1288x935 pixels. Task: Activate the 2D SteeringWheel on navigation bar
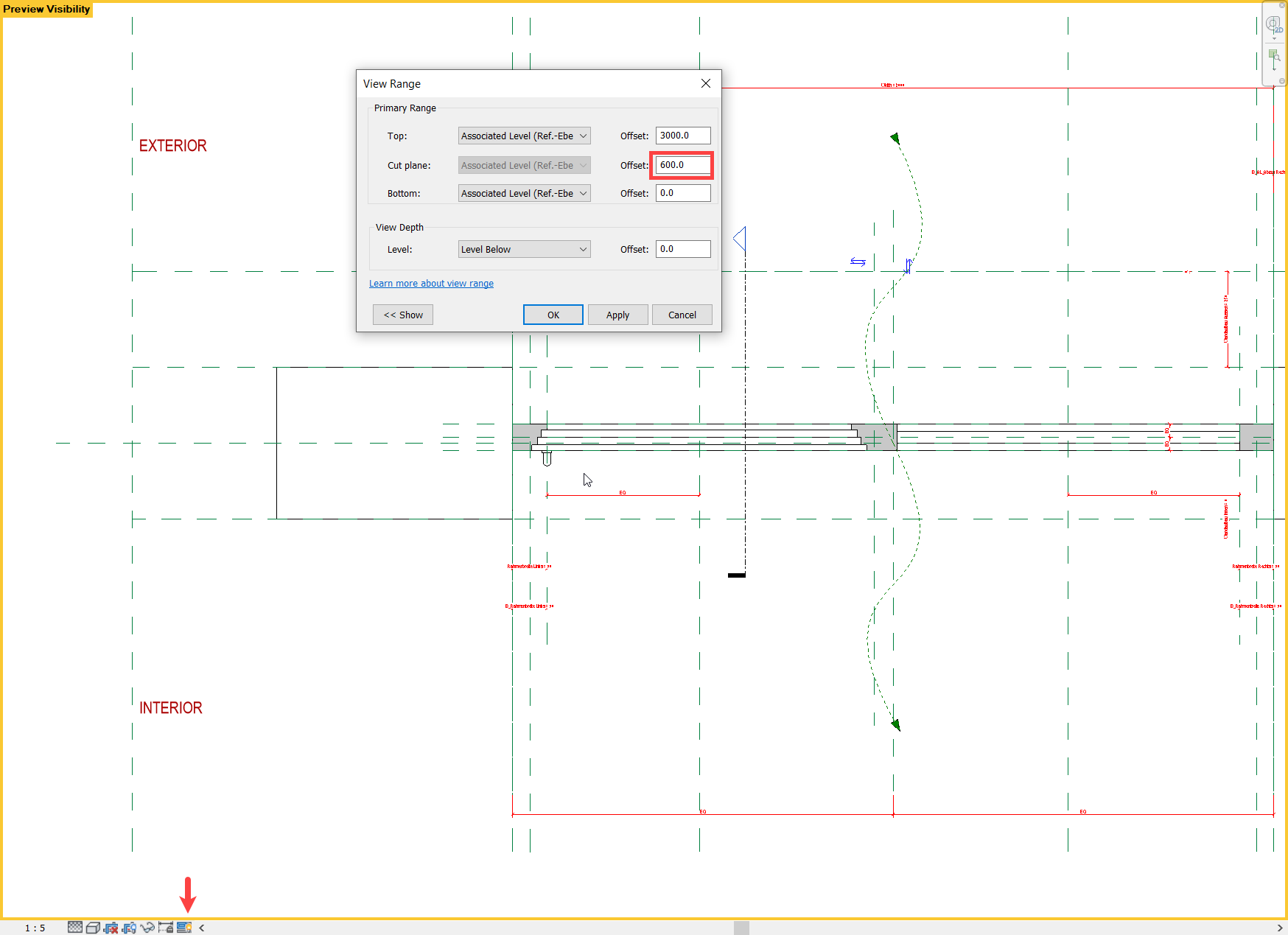(x=1274, y=24)
